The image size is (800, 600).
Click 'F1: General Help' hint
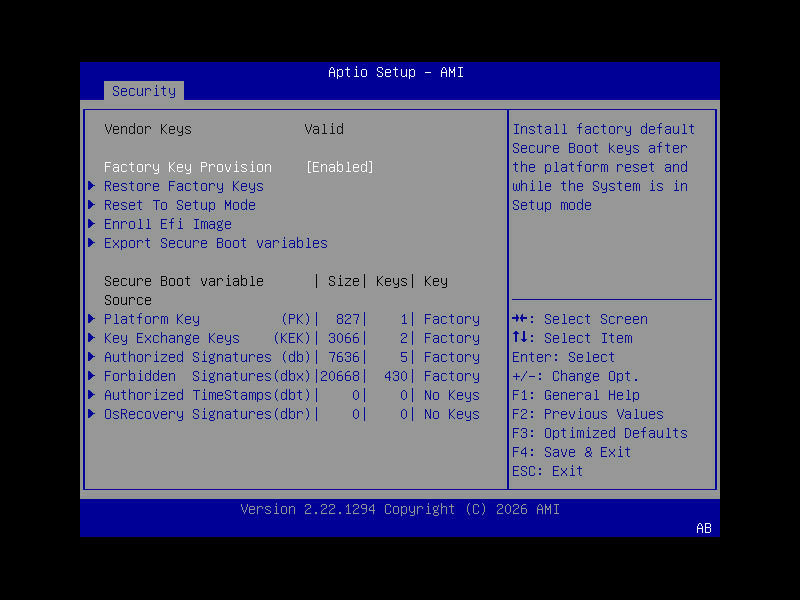pos(576,395)
